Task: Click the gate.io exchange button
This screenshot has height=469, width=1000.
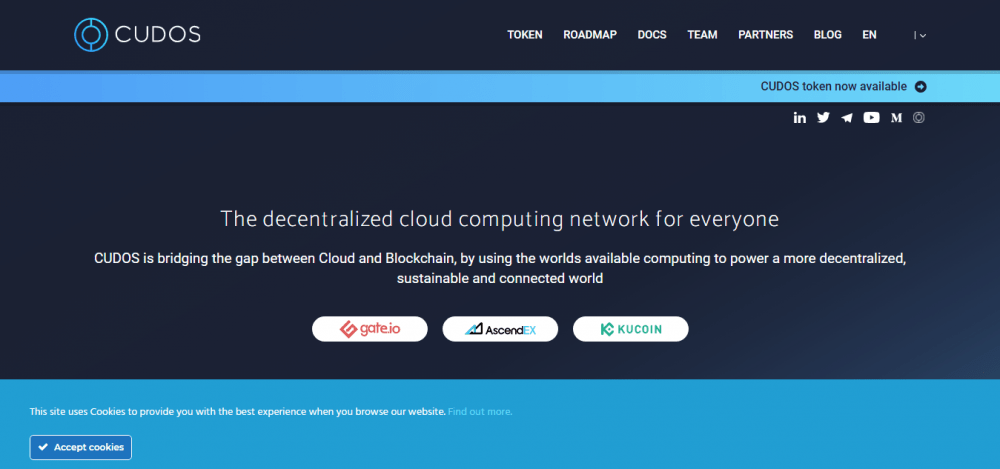Action: point(370,329)
